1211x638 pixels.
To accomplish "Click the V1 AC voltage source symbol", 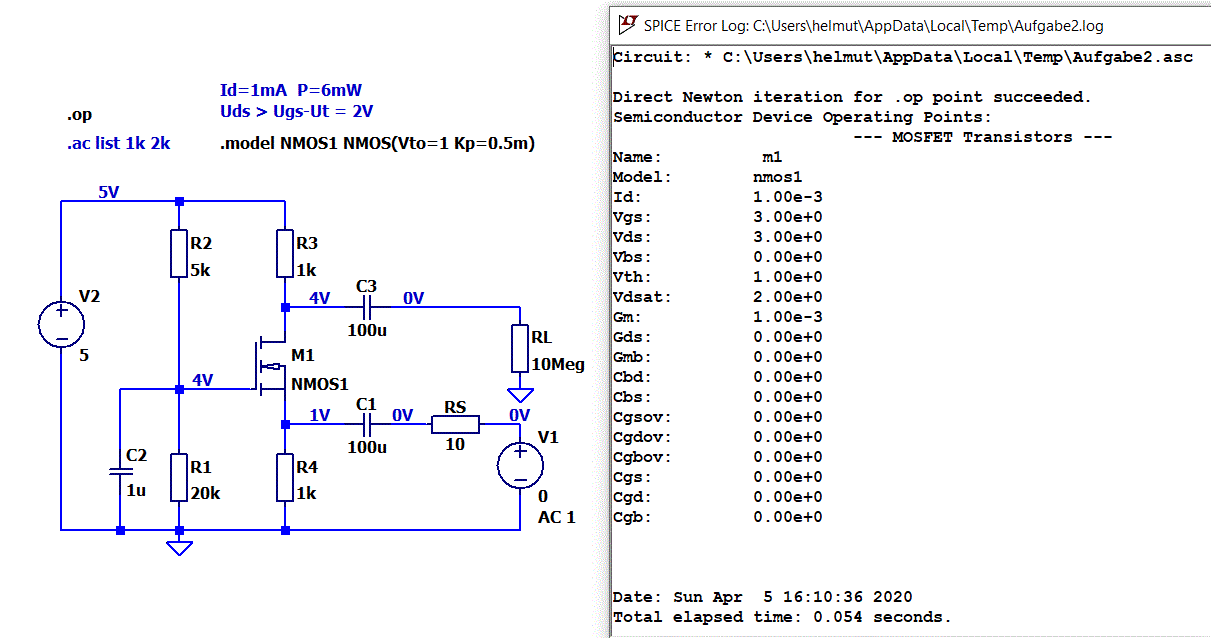I will pos(521,465).
